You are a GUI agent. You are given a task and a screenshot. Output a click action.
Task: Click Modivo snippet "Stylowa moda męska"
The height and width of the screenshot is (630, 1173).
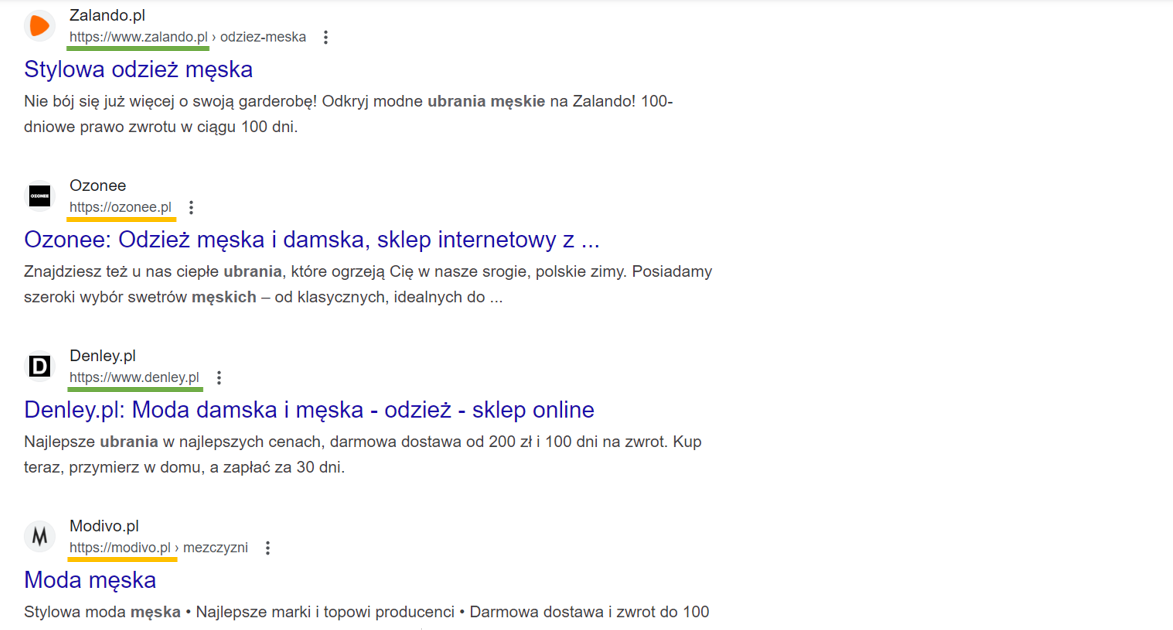pyautogui.click(x=367, y=612)
